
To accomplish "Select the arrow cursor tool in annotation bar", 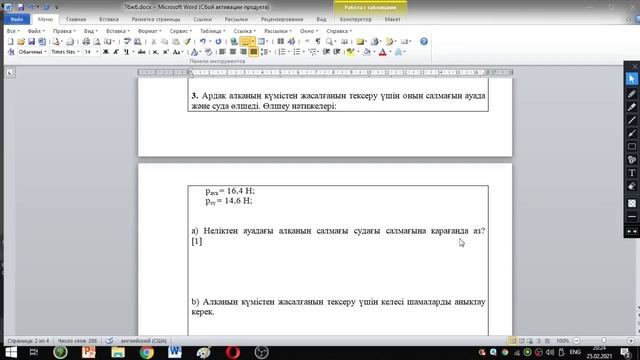I will tap(632, 79).
